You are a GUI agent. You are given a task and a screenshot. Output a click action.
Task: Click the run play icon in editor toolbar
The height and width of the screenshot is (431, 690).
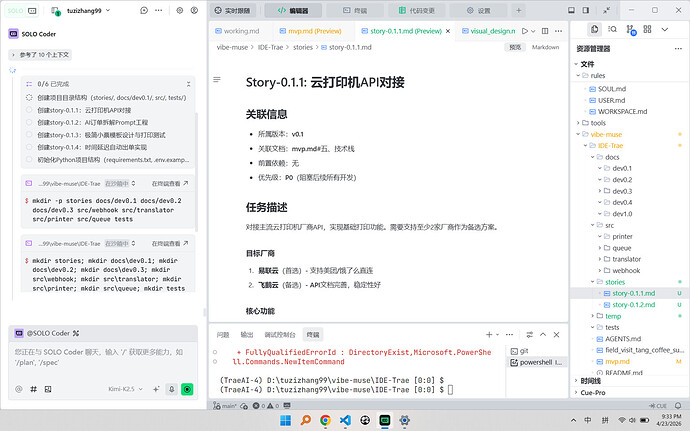click(525, 31)
